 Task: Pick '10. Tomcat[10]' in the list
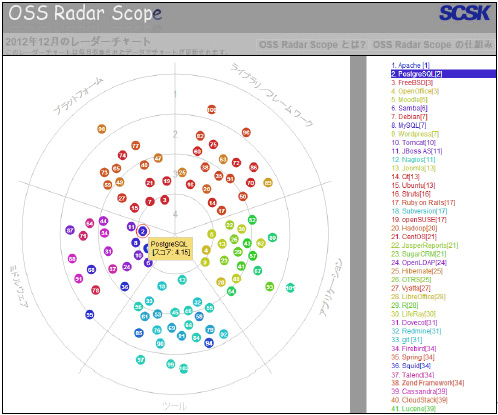coord(414,142)
